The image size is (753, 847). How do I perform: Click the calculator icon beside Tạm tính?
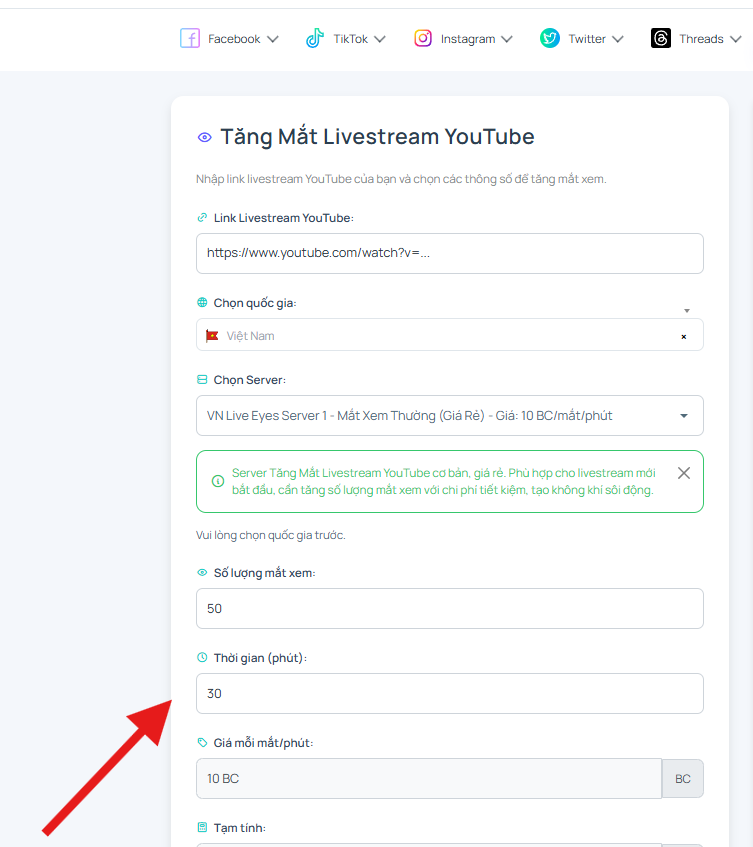click(202, 828)
